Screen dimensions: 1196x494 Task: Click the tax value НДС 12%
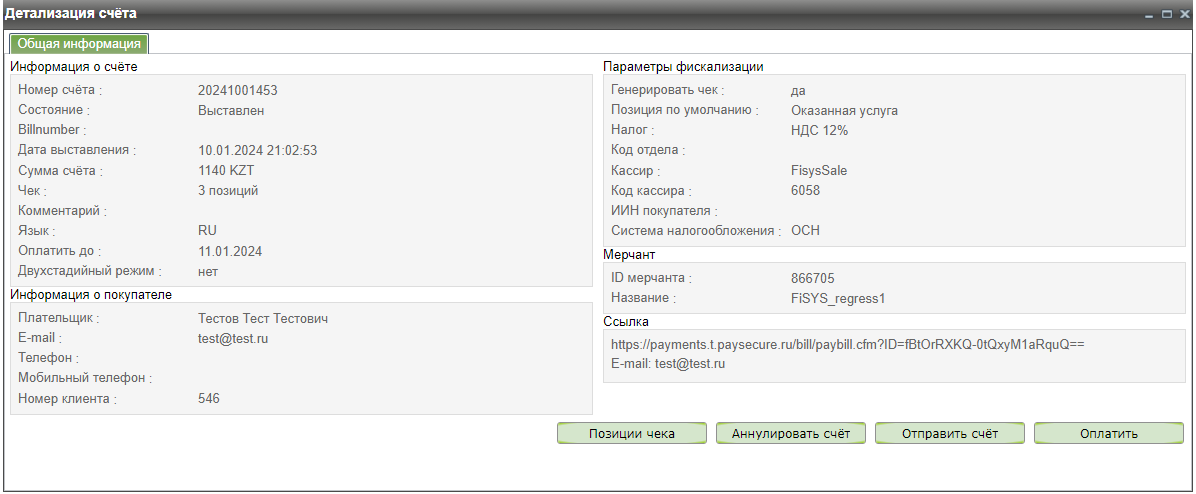point(819,130)
